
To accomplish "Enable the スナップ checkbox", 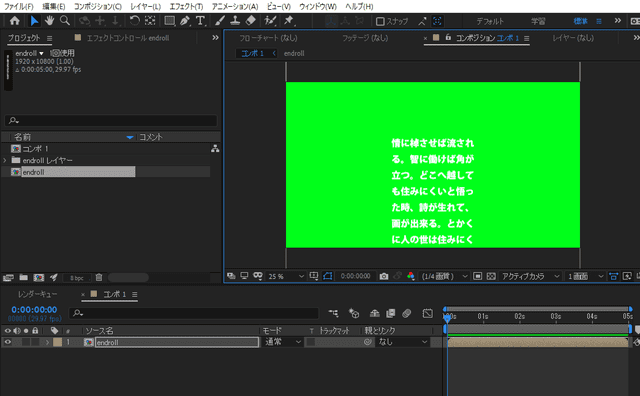I will [x=380, y=21].
